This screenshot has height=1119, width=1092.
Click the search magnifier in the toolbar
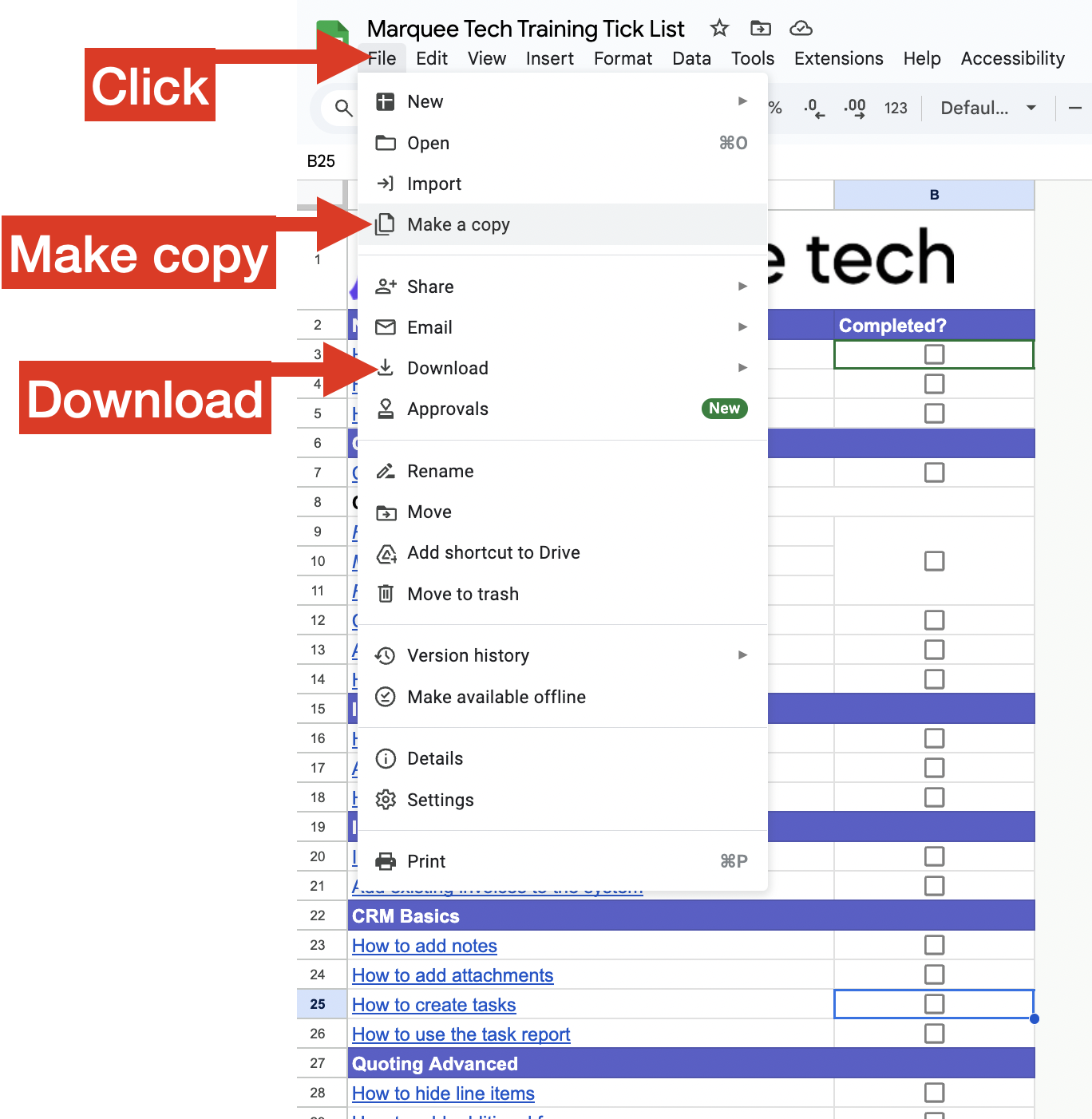(x=343, y=108)
